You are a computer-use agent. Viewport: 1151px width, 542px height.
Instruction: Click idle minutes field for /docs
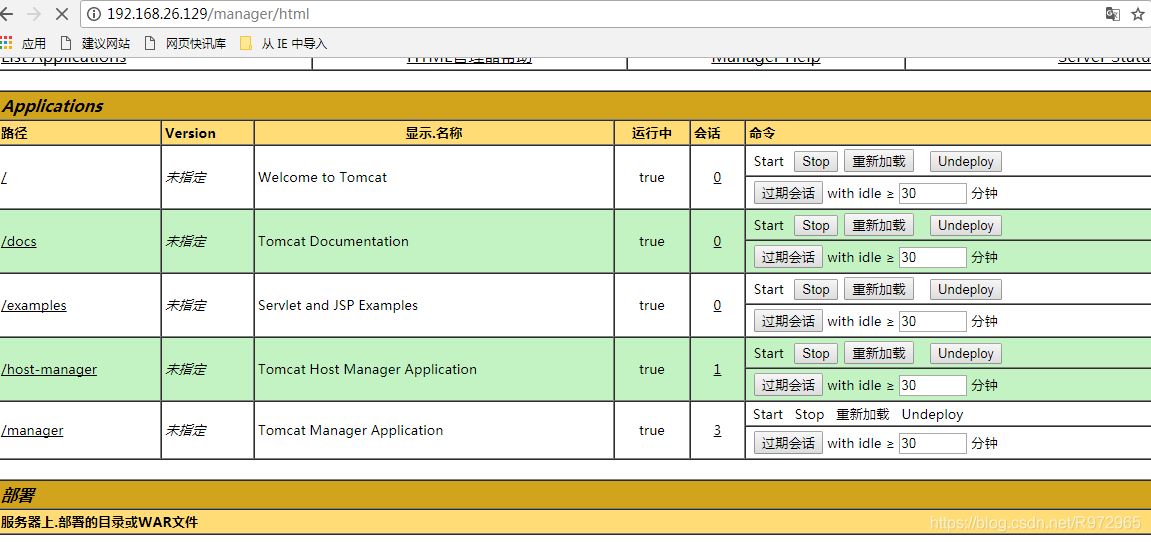coord(932,258)
